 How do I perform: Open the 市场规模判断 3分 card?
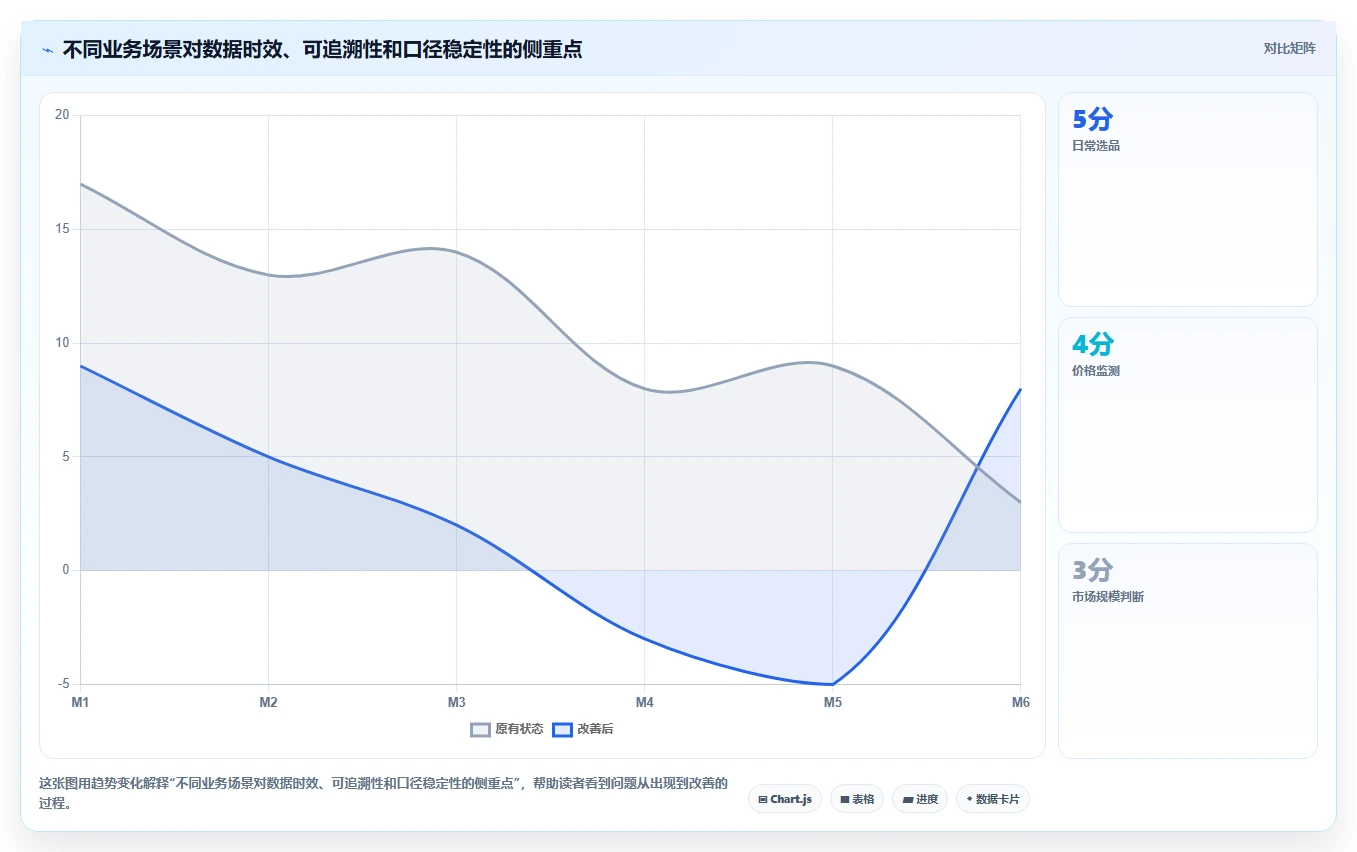point(1188,651)
